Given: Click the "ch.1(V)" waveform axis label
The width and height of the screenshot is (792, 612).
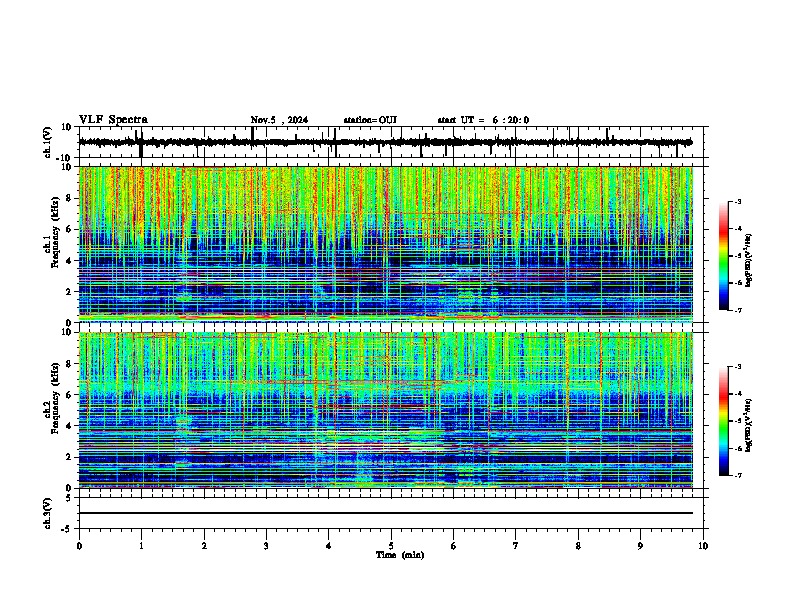Looking at the screenshot, I should pyautogui.click(x=48, y=142).
